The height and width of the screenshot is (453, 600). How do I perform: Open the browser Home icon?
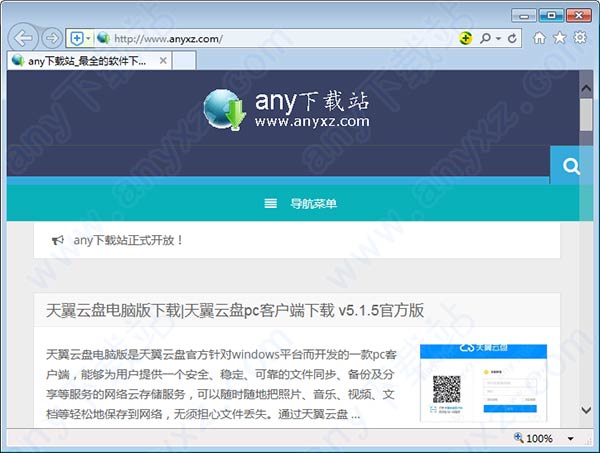(540, 38)
